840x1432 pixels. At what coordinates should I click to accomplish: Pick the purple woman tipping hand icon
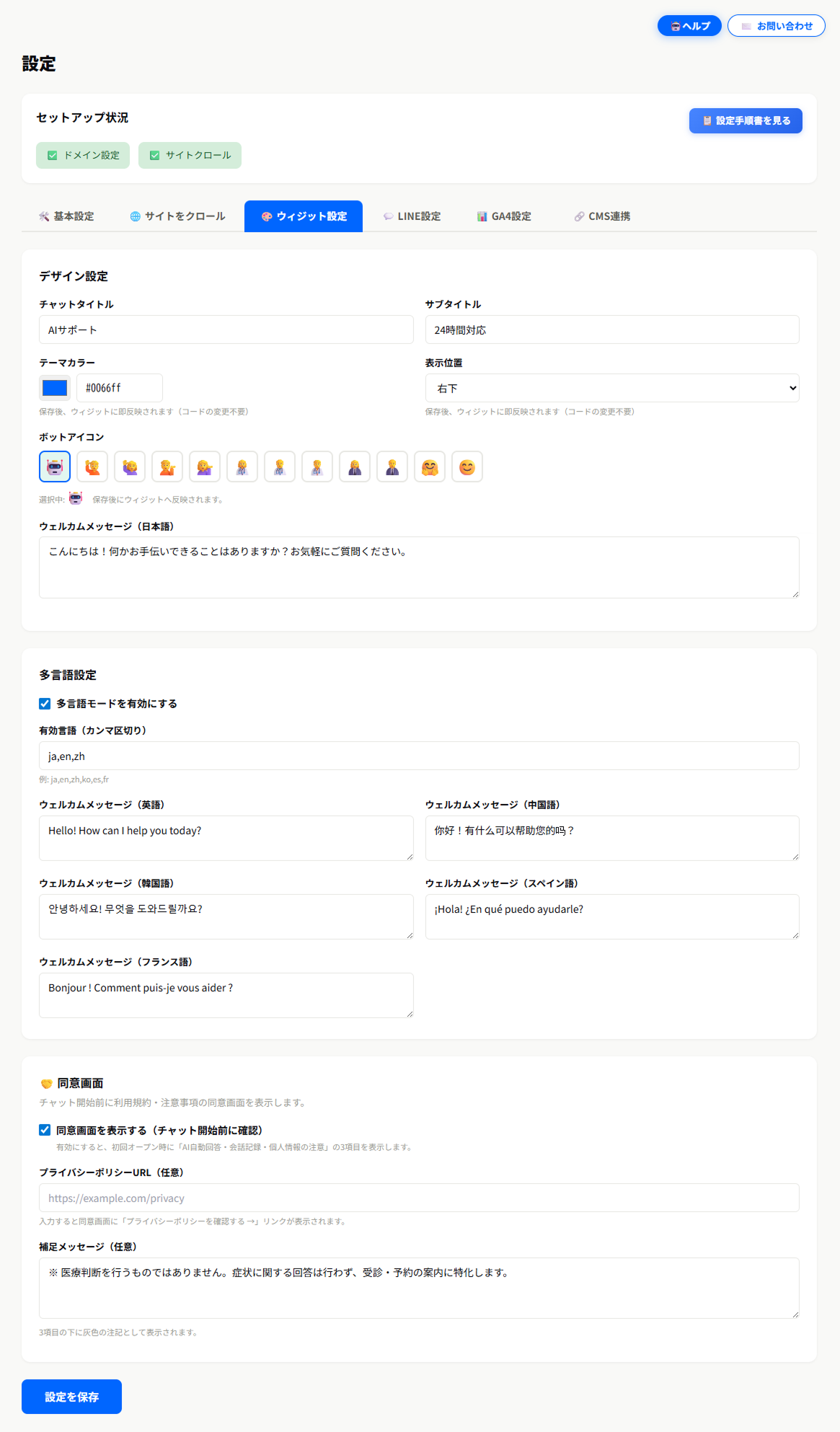(x=205, y=467)
